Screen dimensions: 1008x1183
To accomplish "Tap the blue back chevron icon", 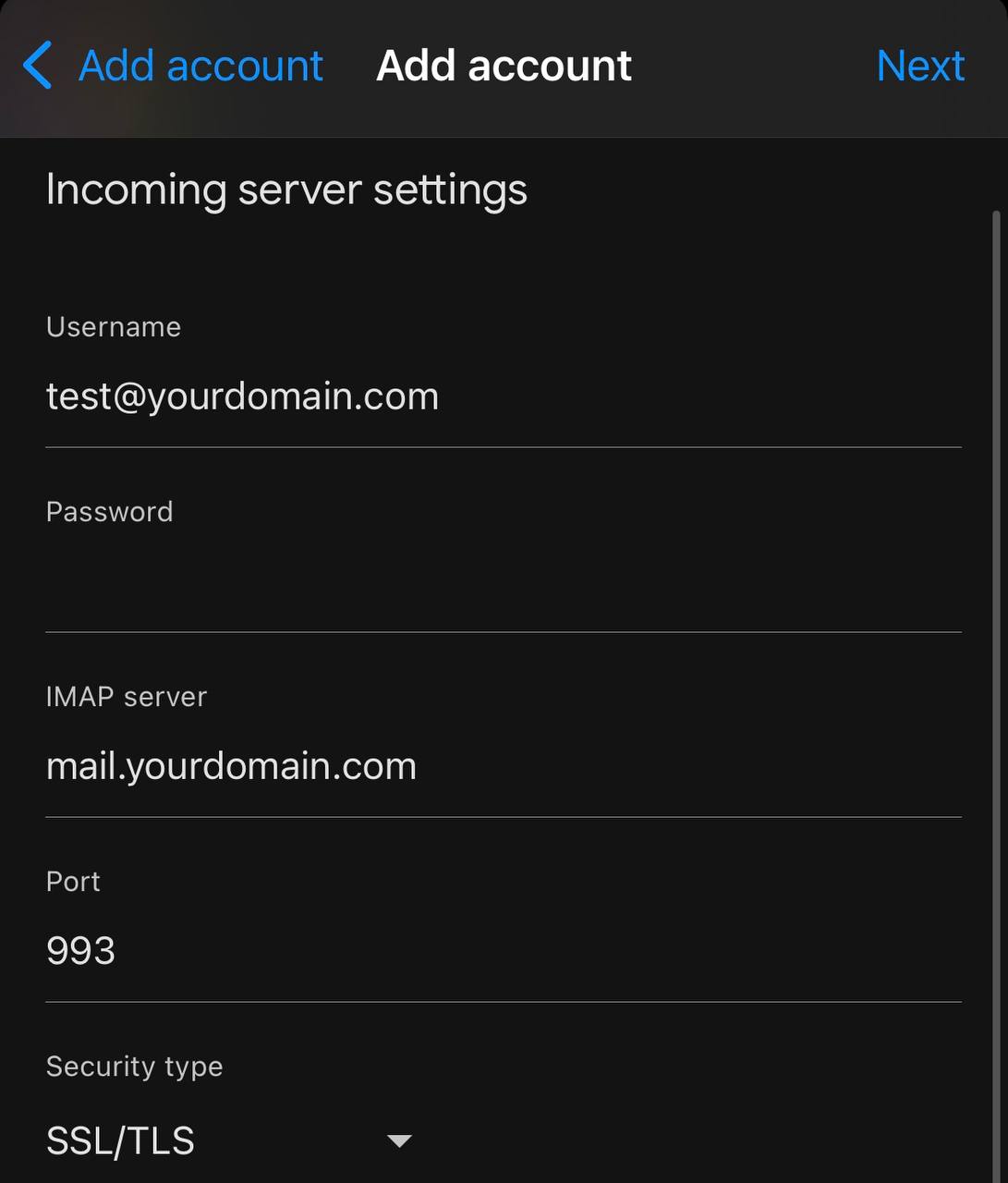I will (x=37, y=66).
